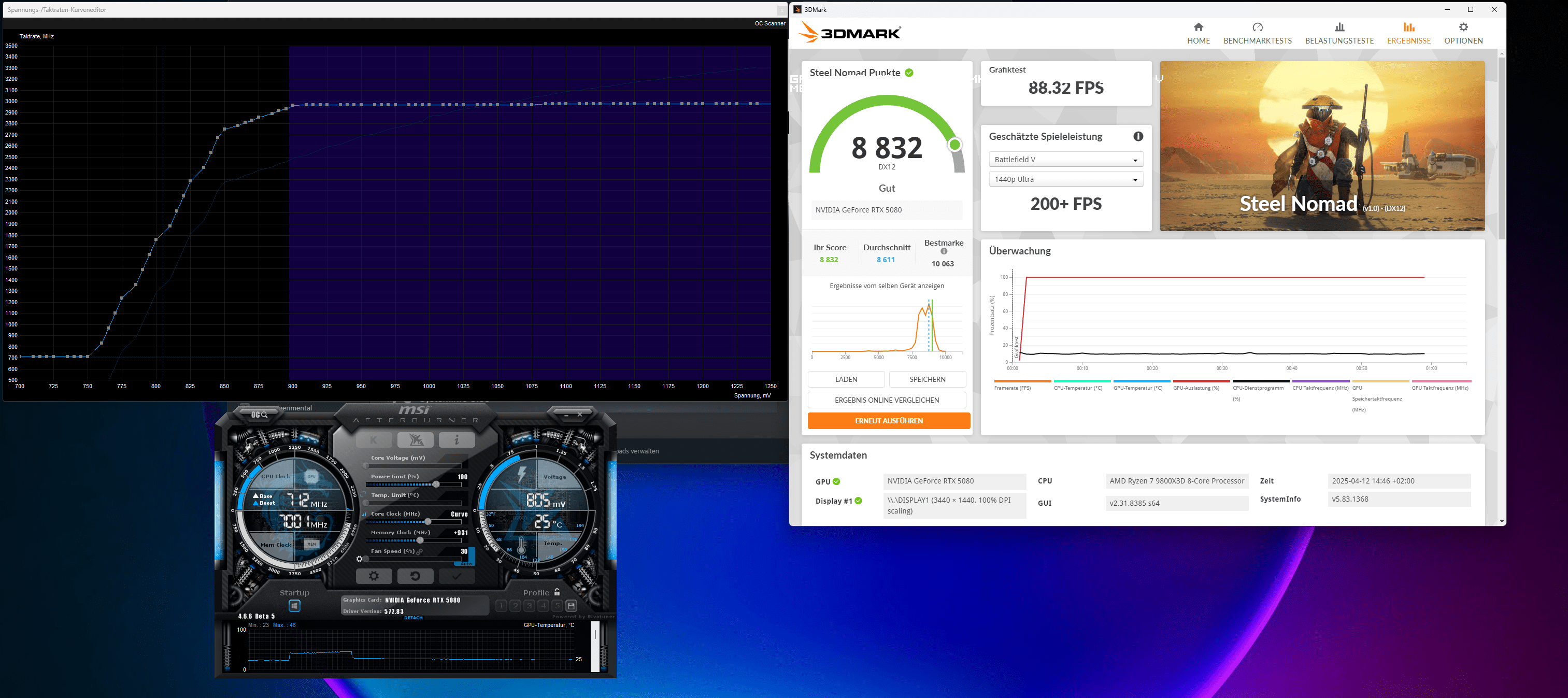Screen dimensions: 1568x698
Task: Click ERGEBNIS ONLINE VERGLEICHEN button
Action: pos(887,400)
